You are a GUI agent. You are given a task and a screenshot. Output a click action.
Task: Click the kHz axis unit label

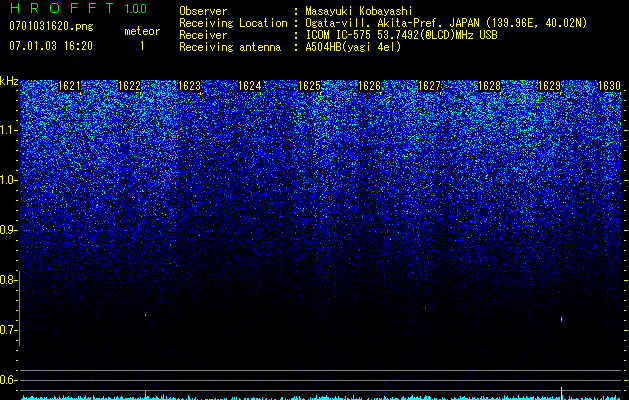(x=9, y=81)
